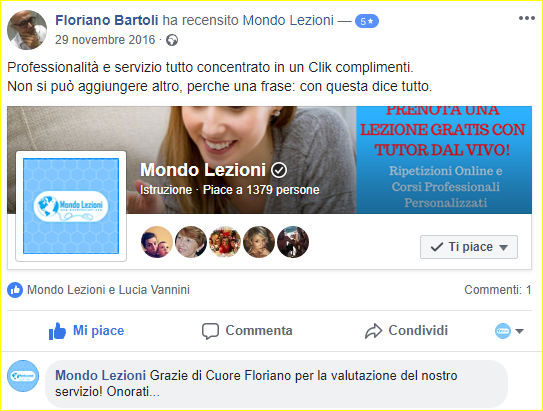
Task: Open the three-dot post options menu
Action: coord(526,18)
